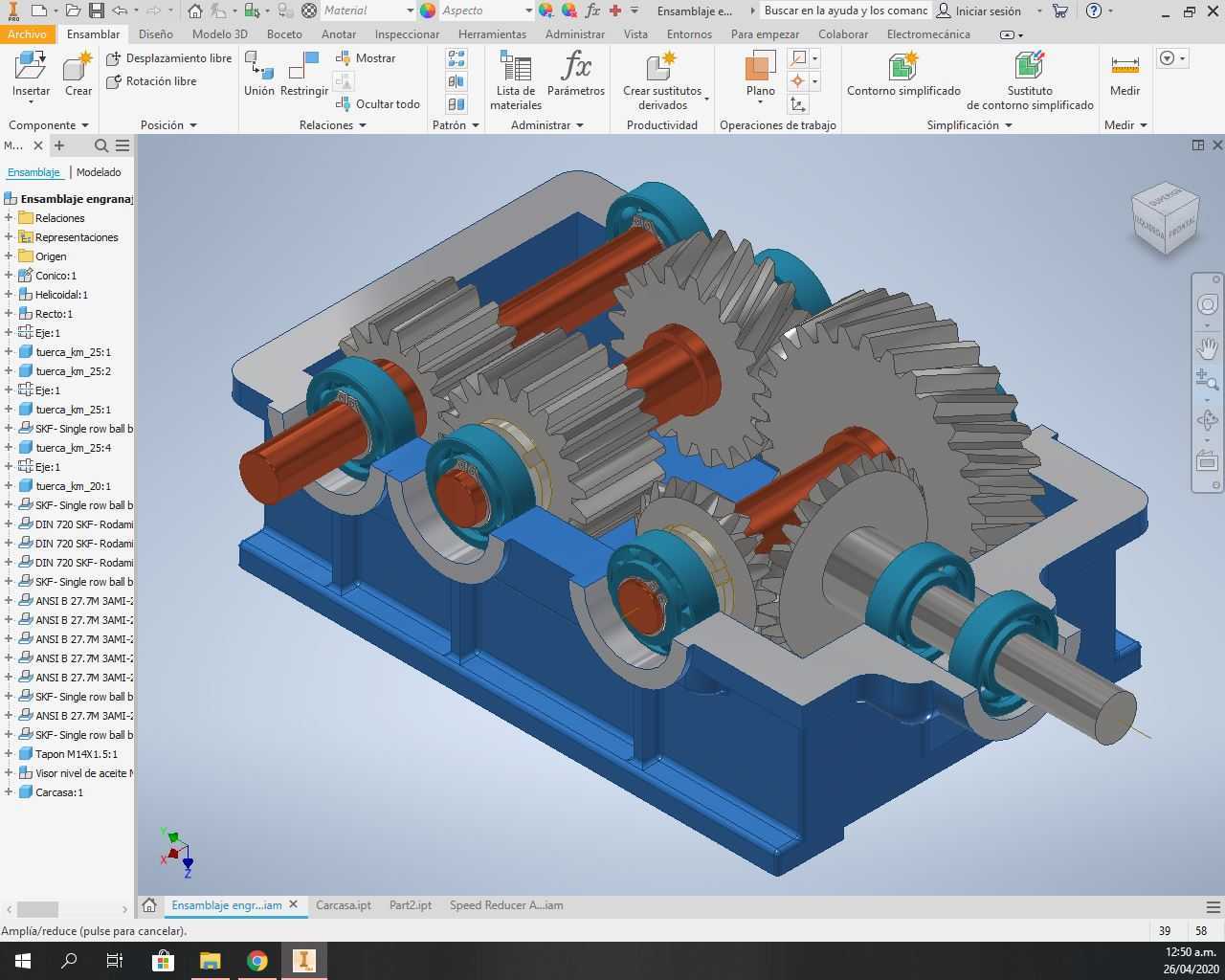
Task: Click Ocultar todo relations icon
Action: (344, 103)
